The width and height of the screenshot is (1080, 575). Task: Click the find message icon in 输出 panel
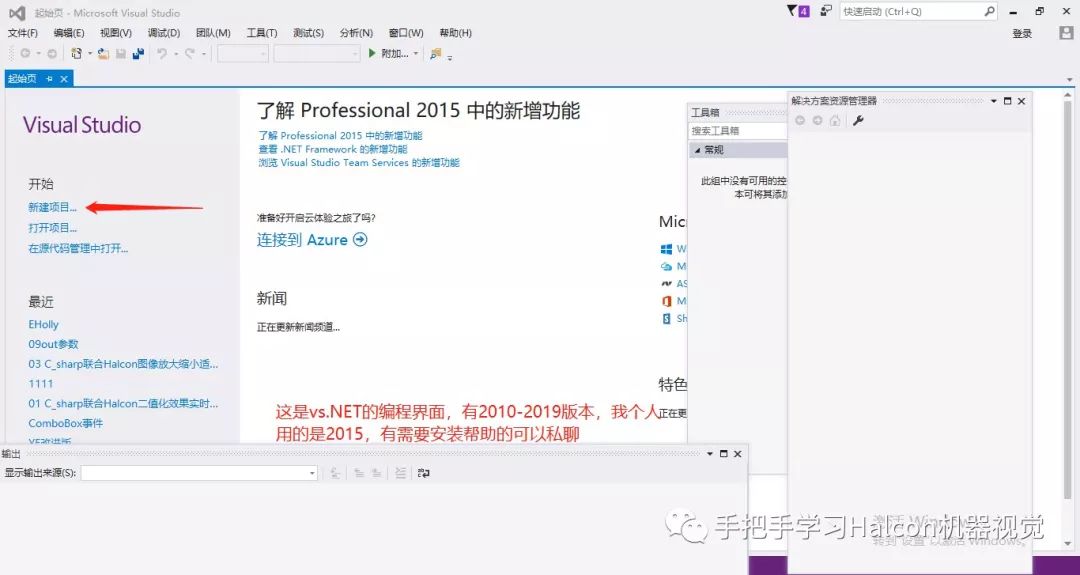pyautogui.click(x=335, y=473)
